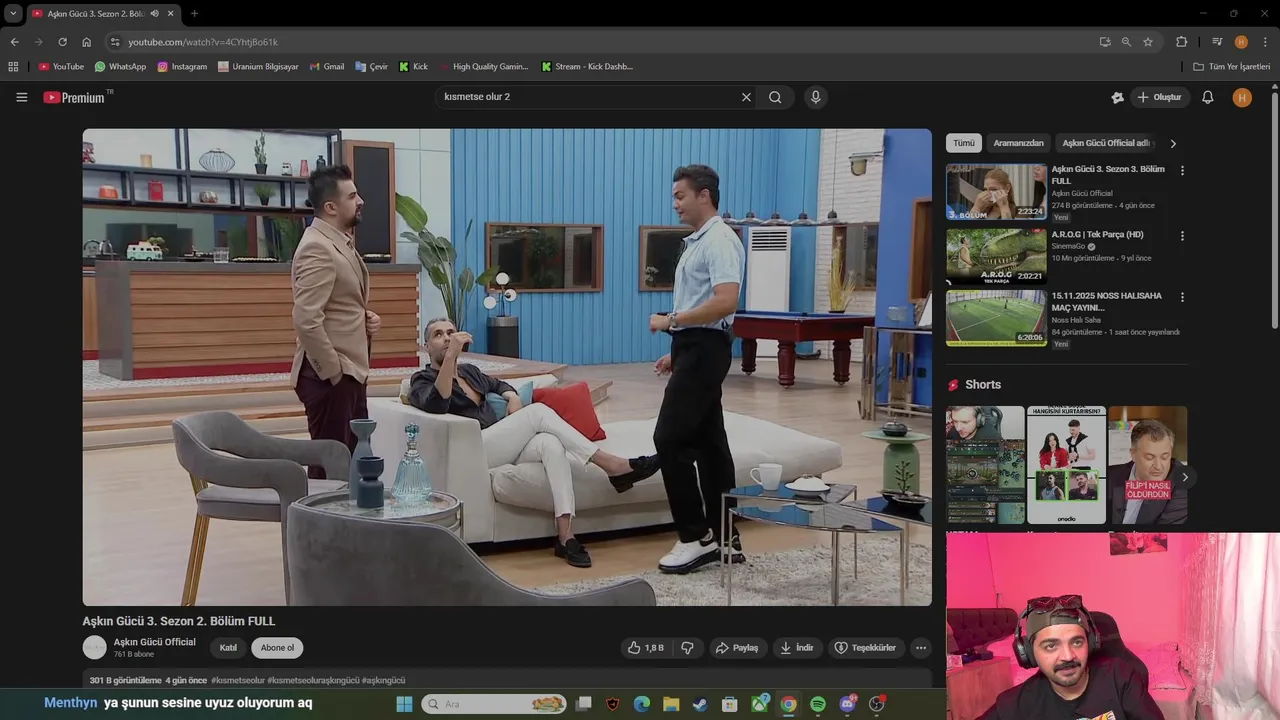1280x720 pixels.
Task: Open the Short labeled HANGİSİNİ KURTARIRSIN
Action: point(1066,465)
